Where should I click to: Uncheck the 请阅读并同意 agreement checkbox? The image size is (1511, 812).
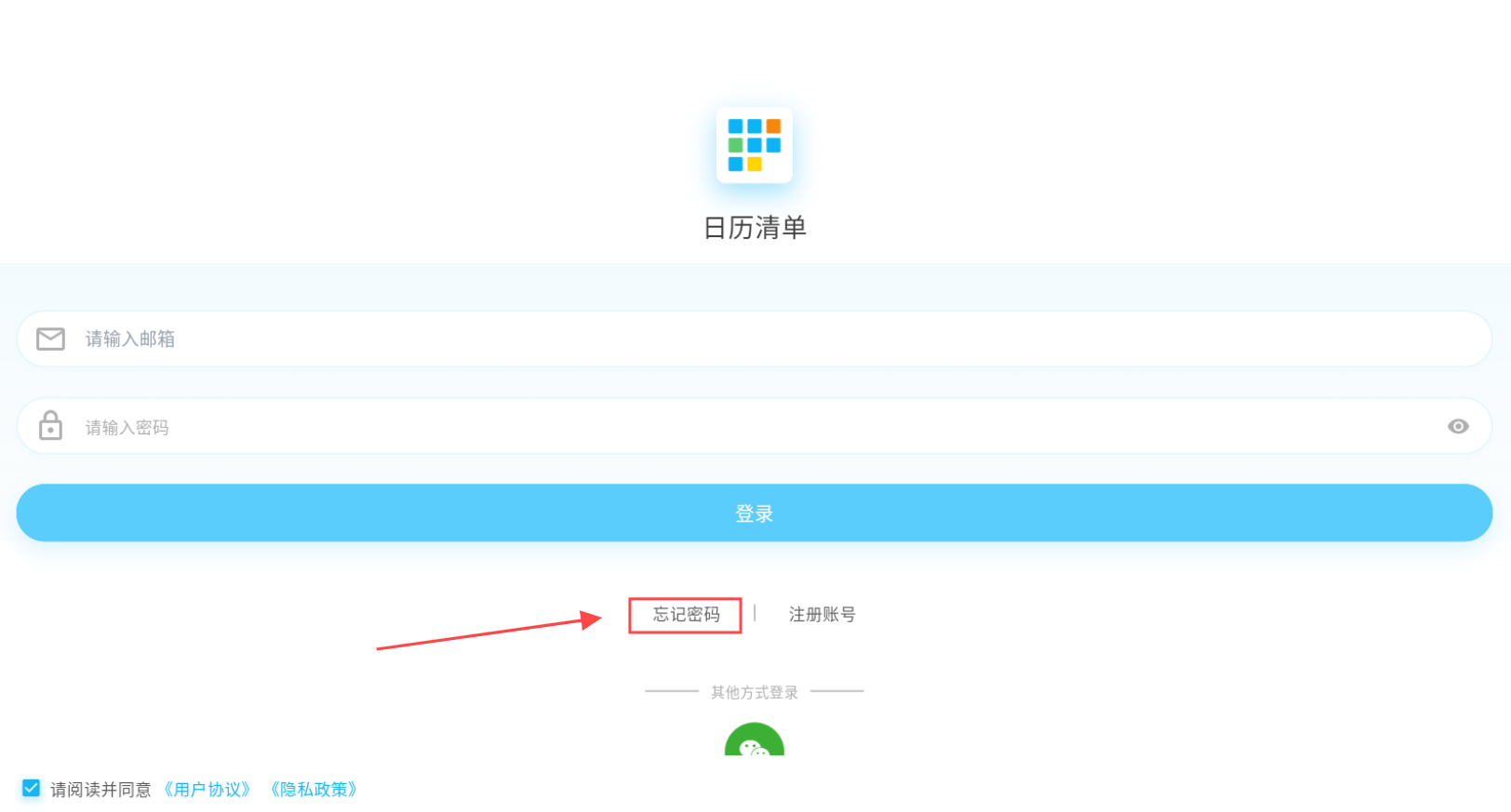coord(31,789)
